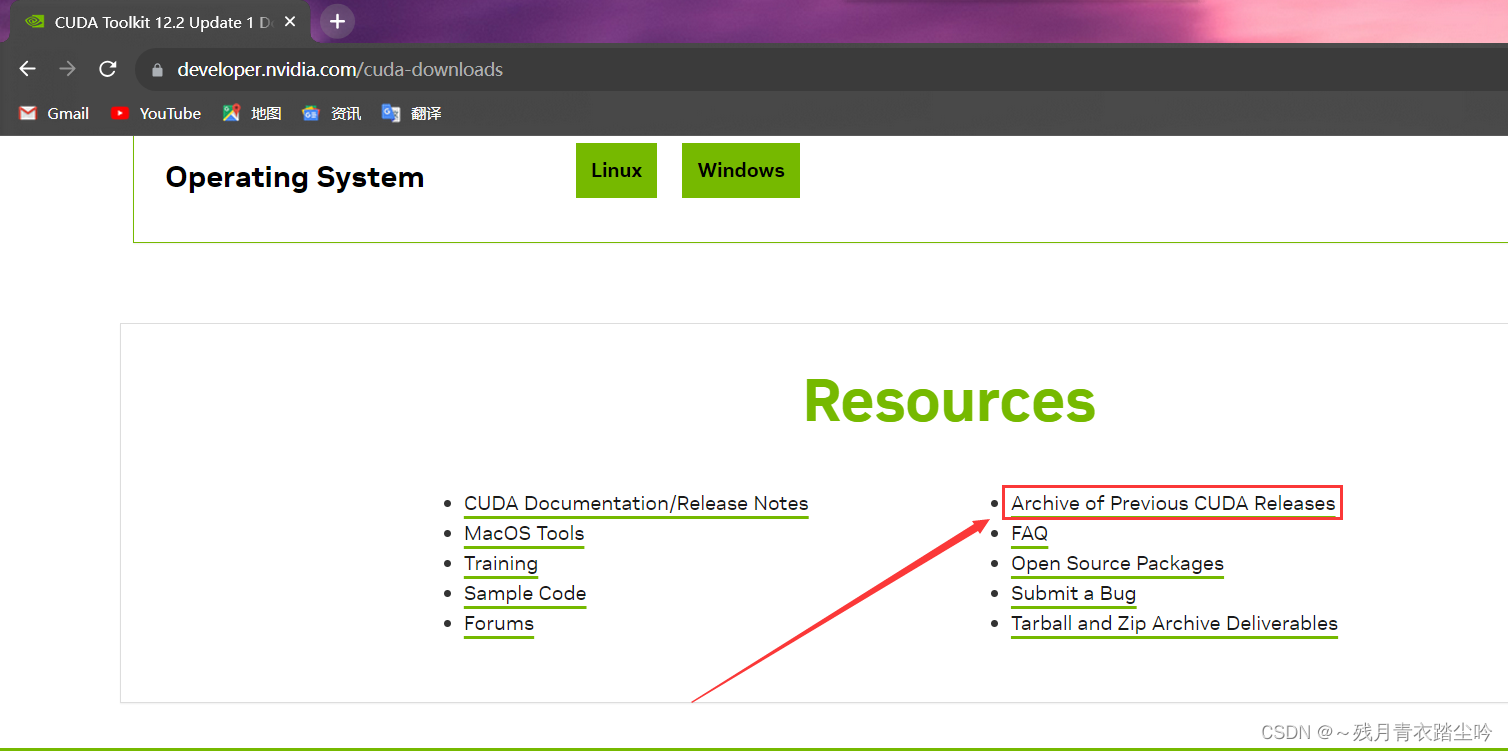Screen dimensions: 1508x751
Task: Open Archive of Previous CUDA Releases
Action: click(1173, 504)
